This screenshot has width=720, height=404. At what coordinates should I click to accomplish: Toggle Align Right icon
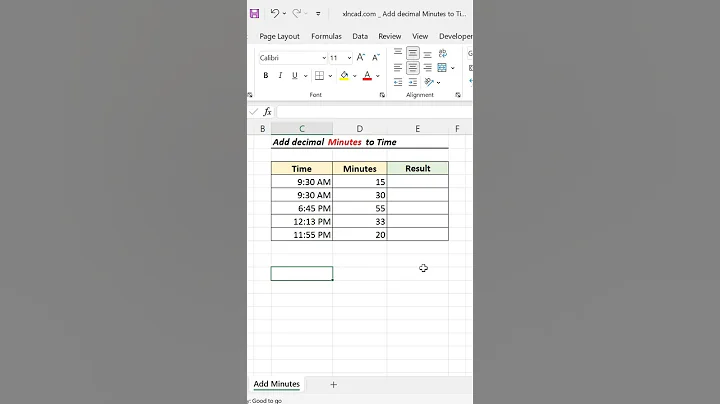pyautogui.click(x=428, y=68)
